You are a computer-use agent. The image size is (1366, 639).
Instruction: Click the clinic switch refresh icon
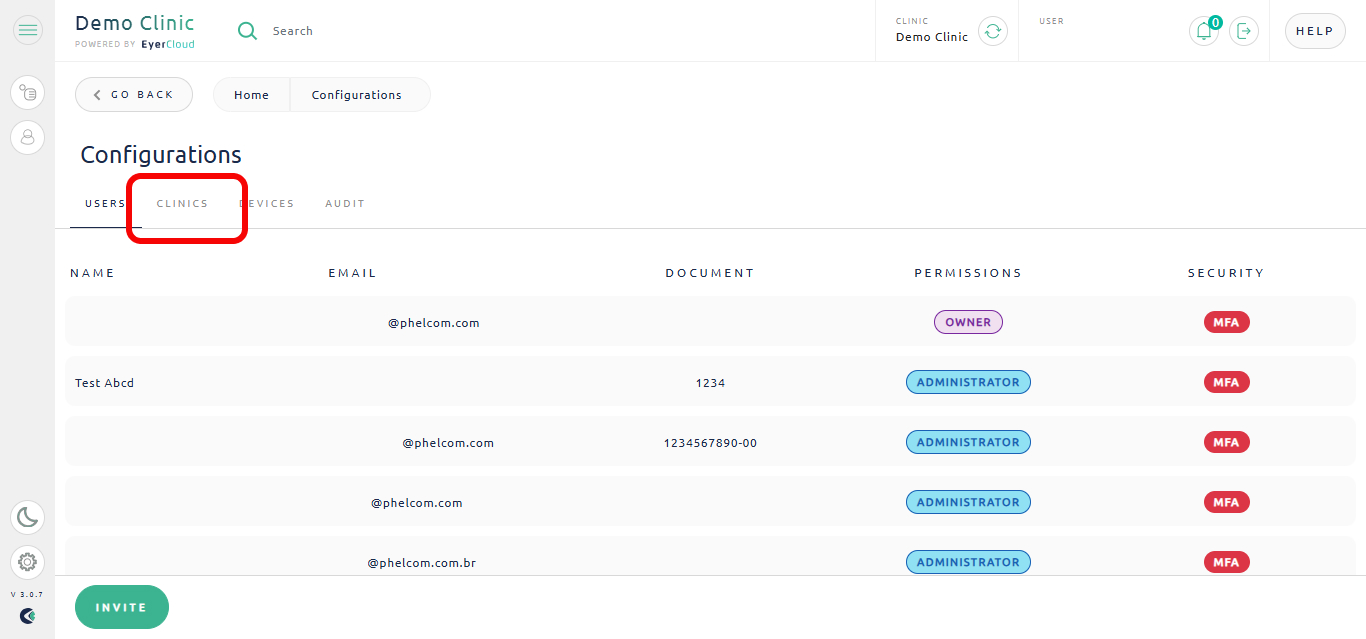click(x=992, y=31)
